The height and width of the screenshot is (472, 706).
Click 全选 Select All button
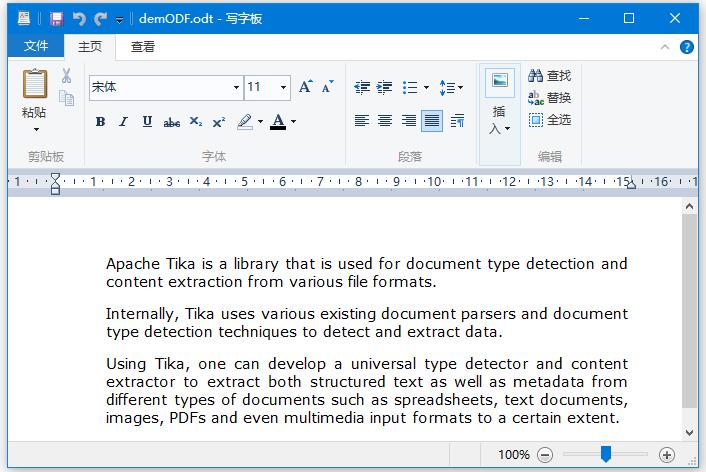pos(550,120)
